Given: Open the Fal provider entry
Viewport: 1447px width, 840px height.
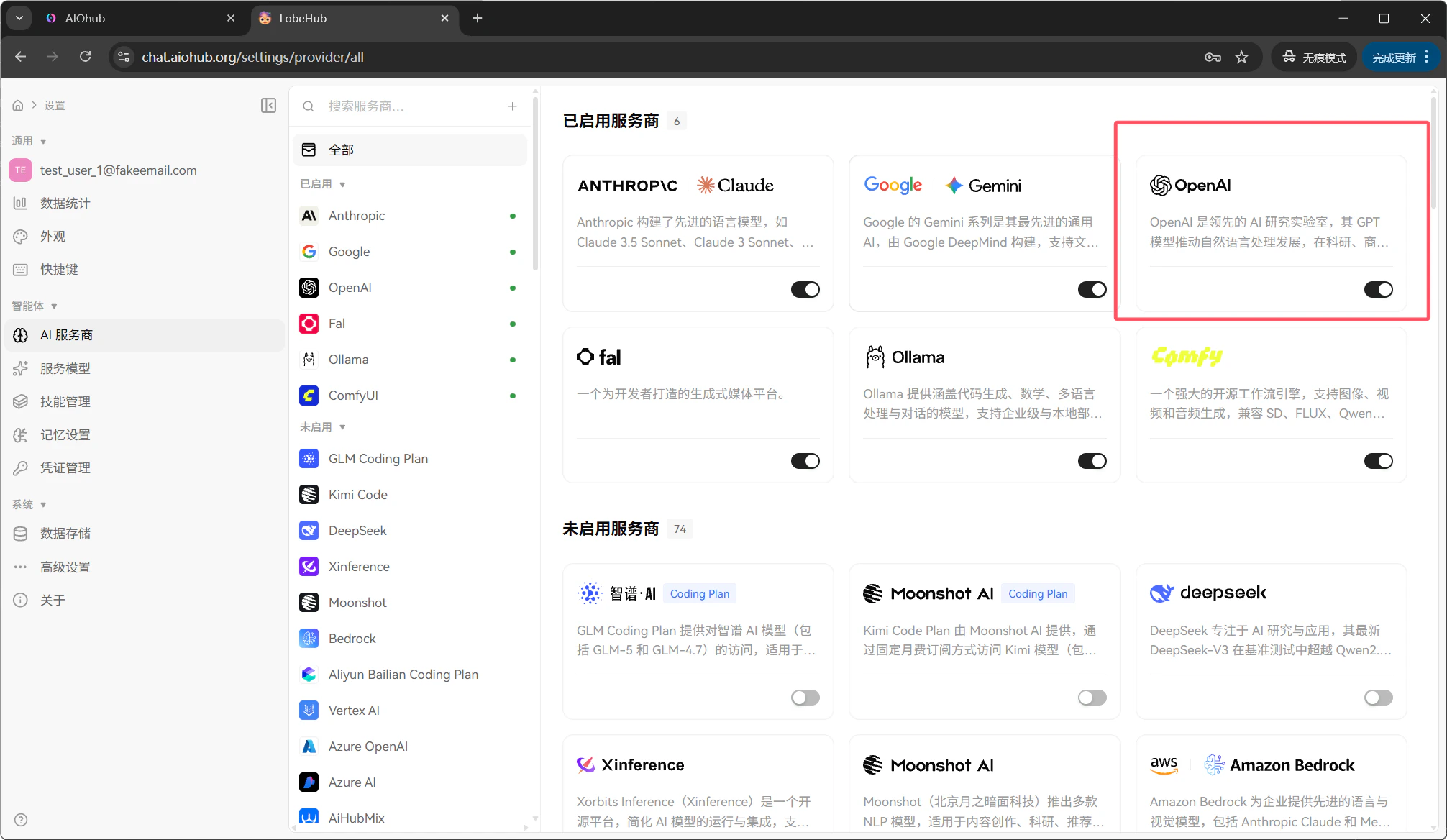Looking at the screenshot, I should tap(410, 324).
